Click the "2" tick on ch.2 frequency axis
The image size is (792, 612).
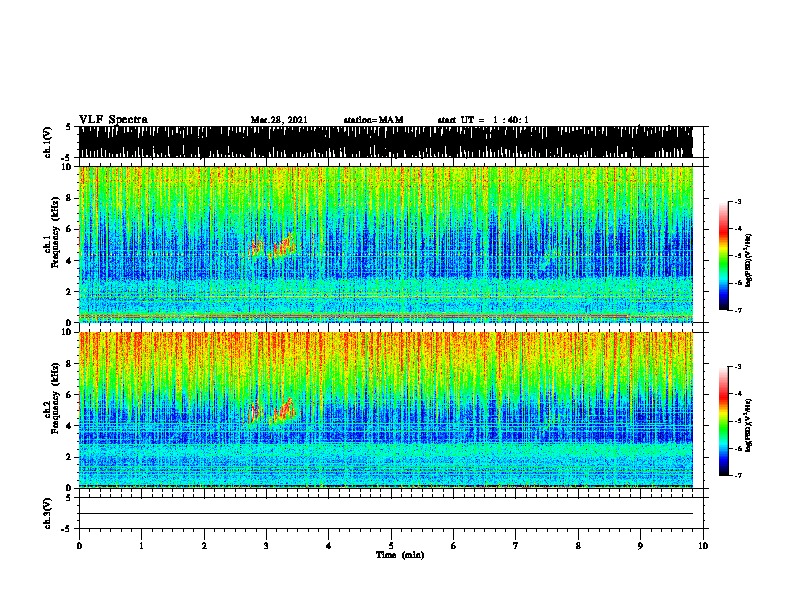pos(69,457)
